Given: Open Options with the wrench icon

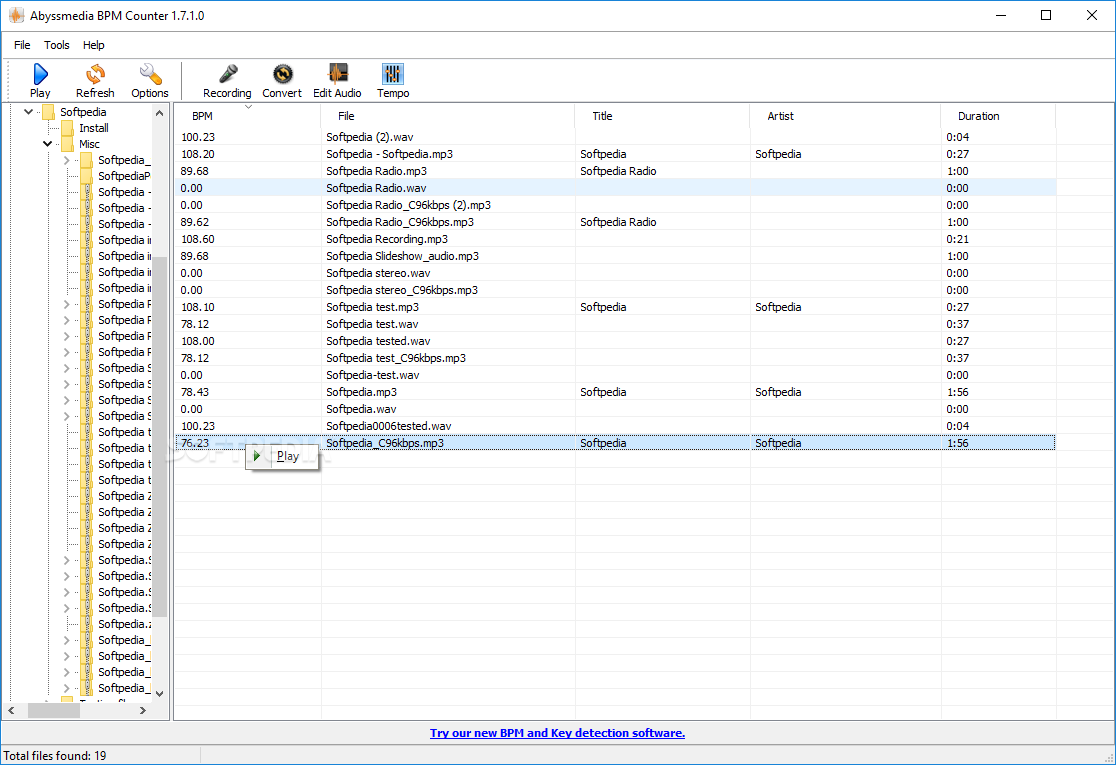Looking at the screenshot, I should pos(150,74).
